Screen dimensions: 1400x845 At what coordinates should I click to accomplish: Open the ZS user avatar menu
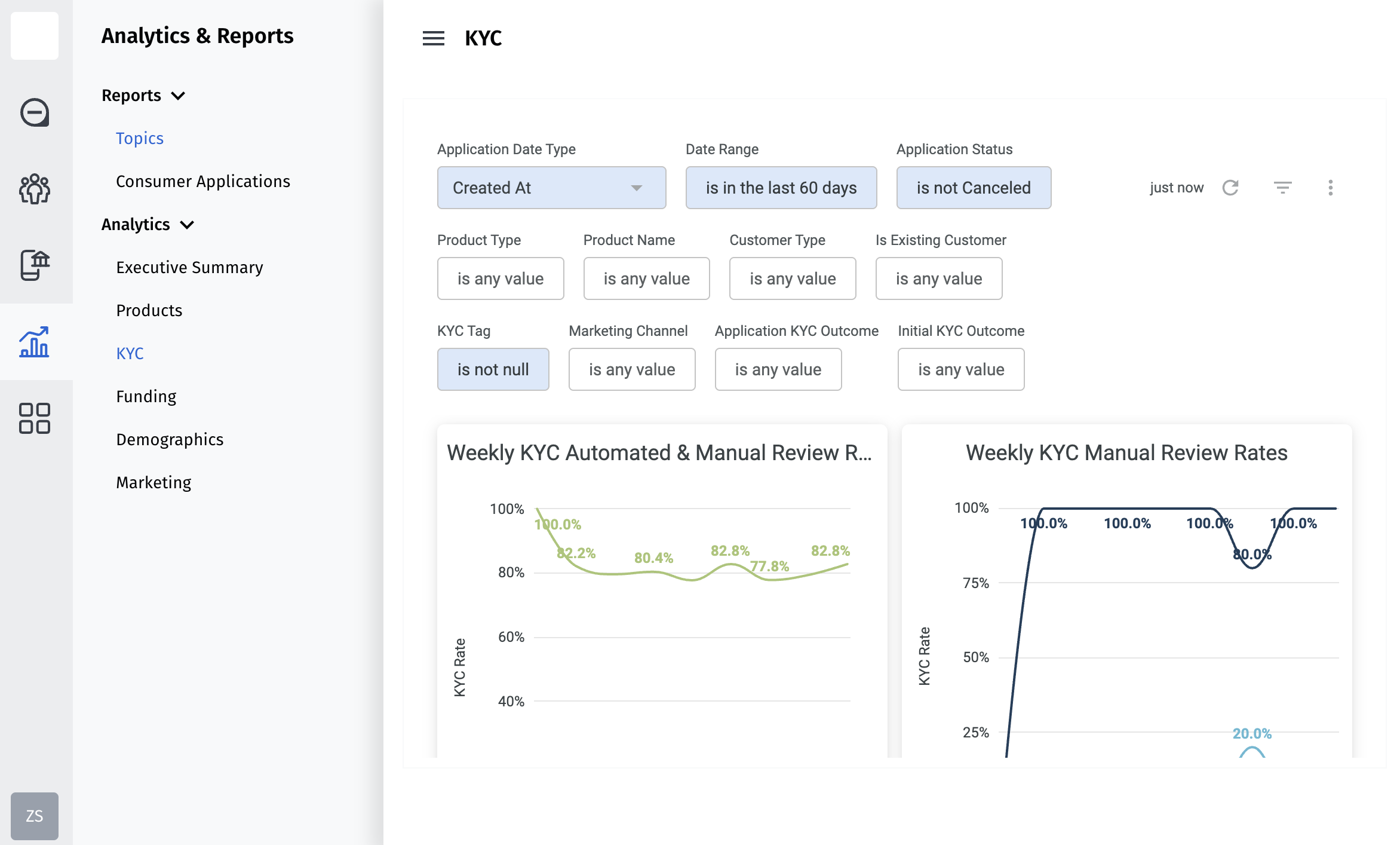click(35, 816)
